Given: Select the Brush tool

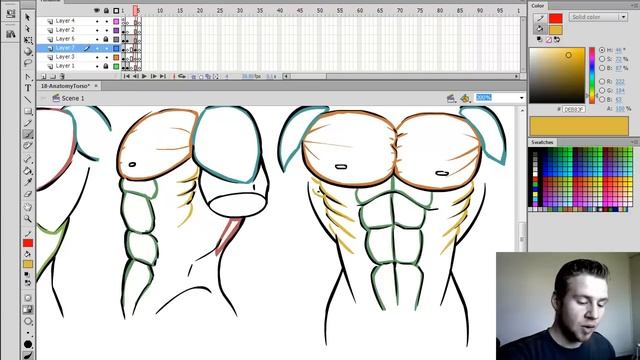Looking at the screenshot, I should click(x=28, y=134).
